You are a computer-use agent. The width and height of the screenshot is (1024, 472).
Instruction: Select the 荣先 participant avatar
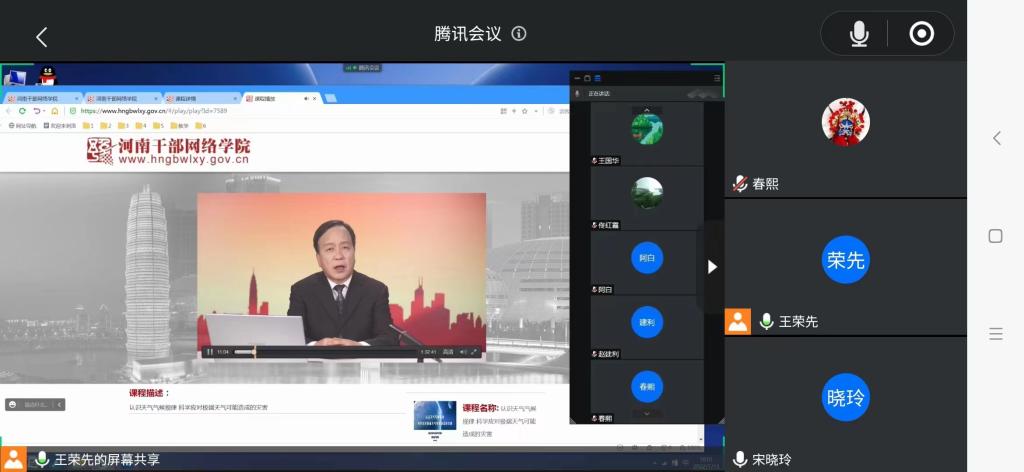click(x=845, y=260)
